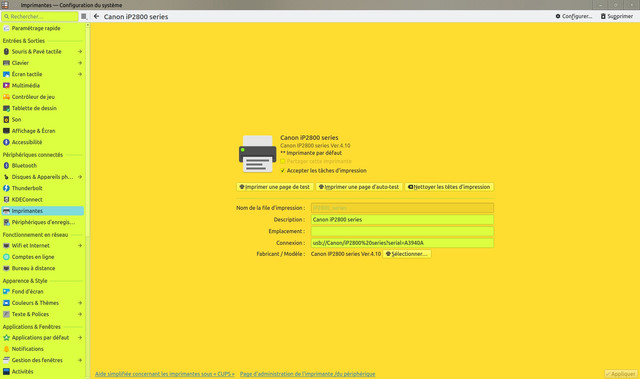Click Nettoyer les têtes d'impression button
Image resolution: width=640 pixels, height=379 pixels.
pos(449,187)
